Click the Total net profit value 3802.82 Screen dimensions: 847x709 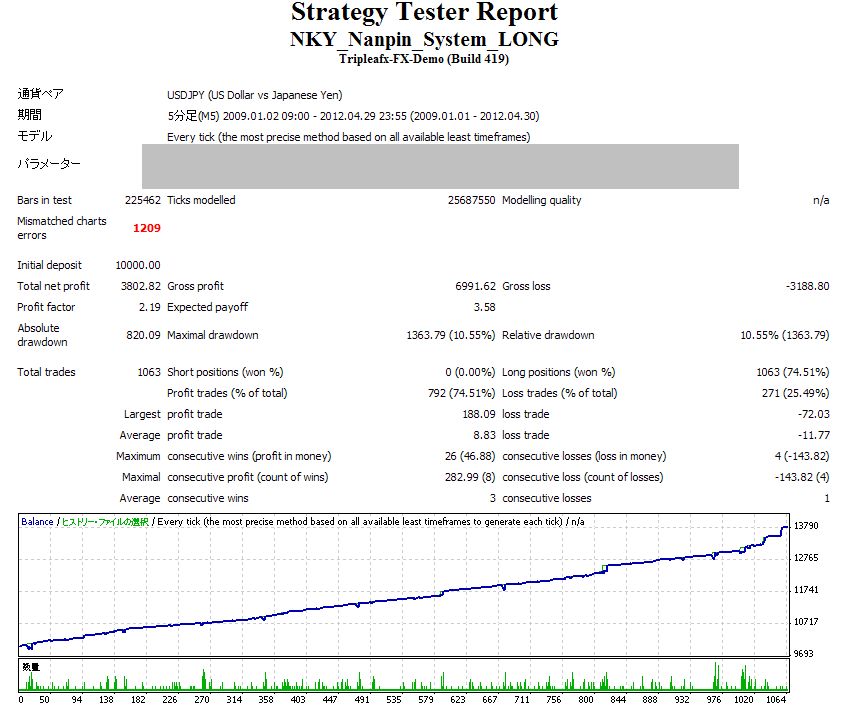coord(140,286)
